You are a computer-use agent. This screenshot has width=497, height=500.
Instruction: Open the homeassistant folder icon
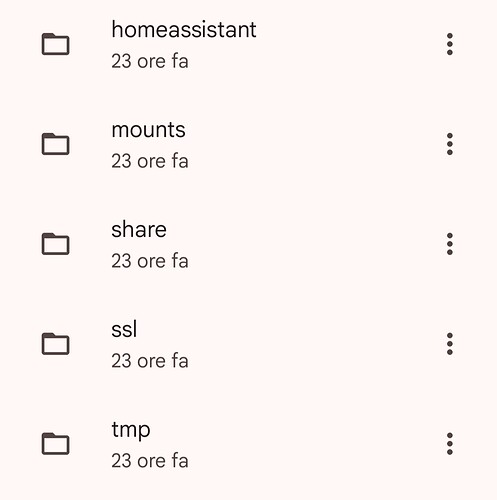click(x=55, y=44)
